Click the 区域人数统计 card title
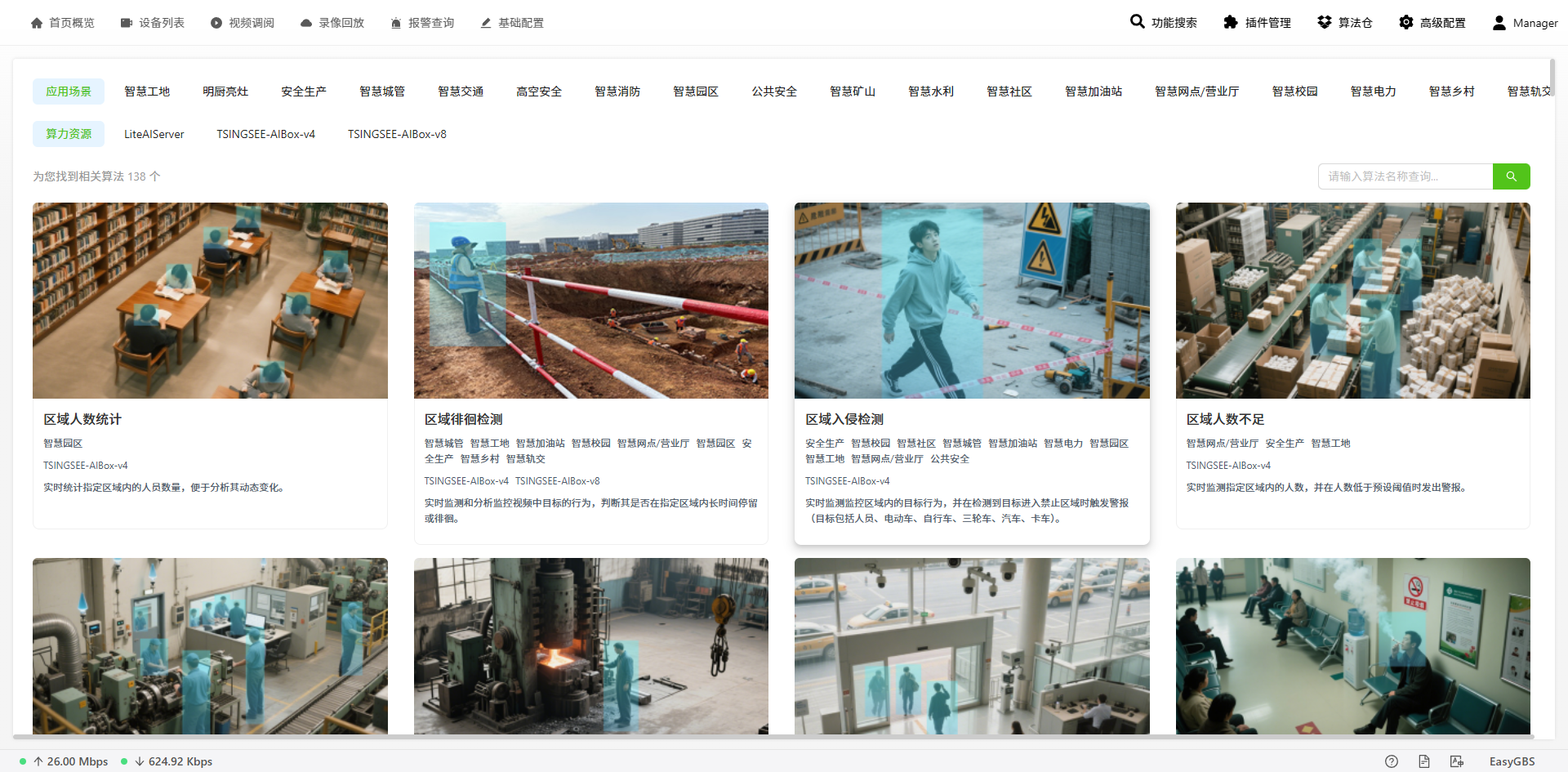Screen dimensions: 1568x772 coord(82,419)
